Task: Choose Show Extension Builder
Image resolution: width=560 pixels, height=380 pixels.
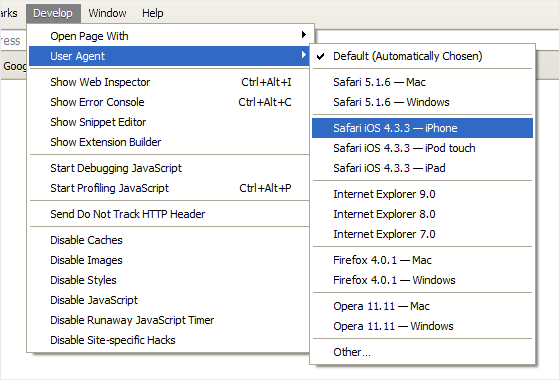Action: (169, 142)
